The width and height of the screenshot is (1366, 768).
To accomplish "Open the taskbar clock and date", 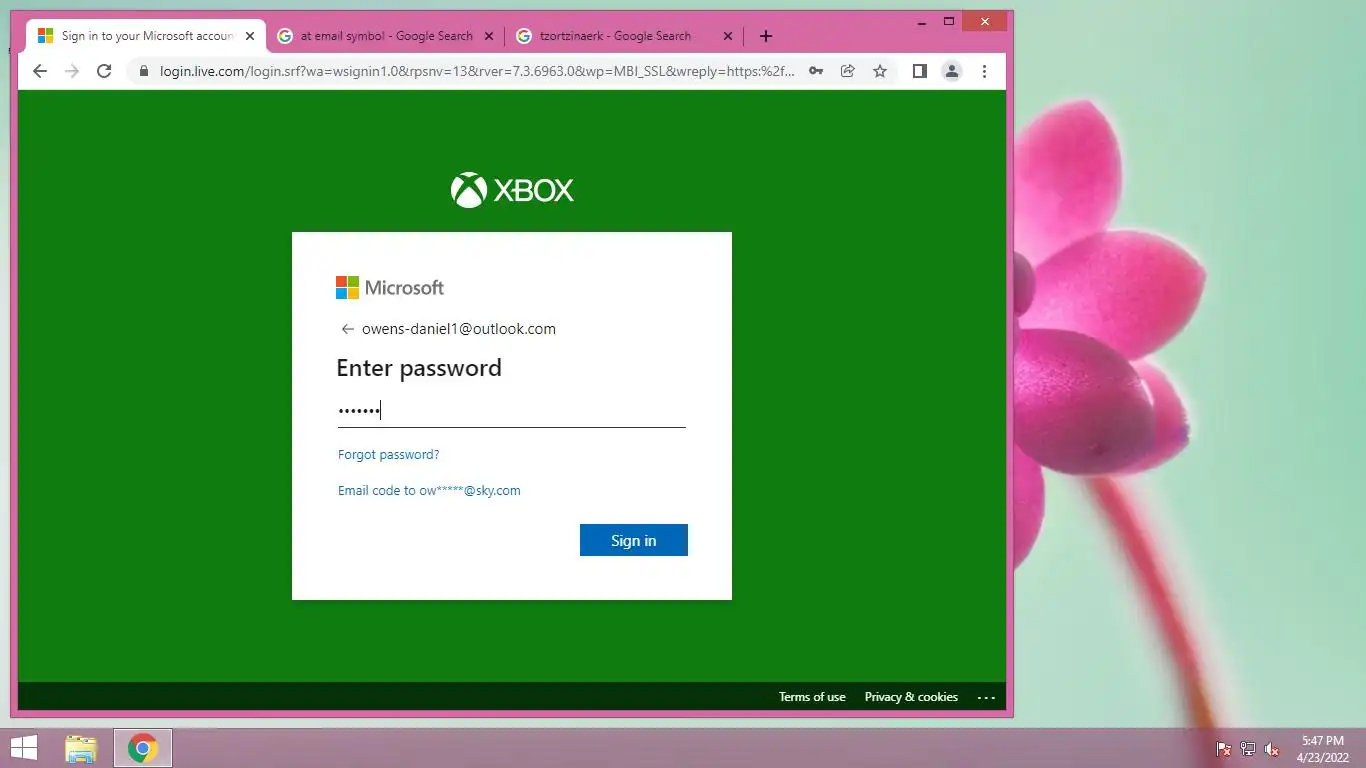I will [1322, 748].
